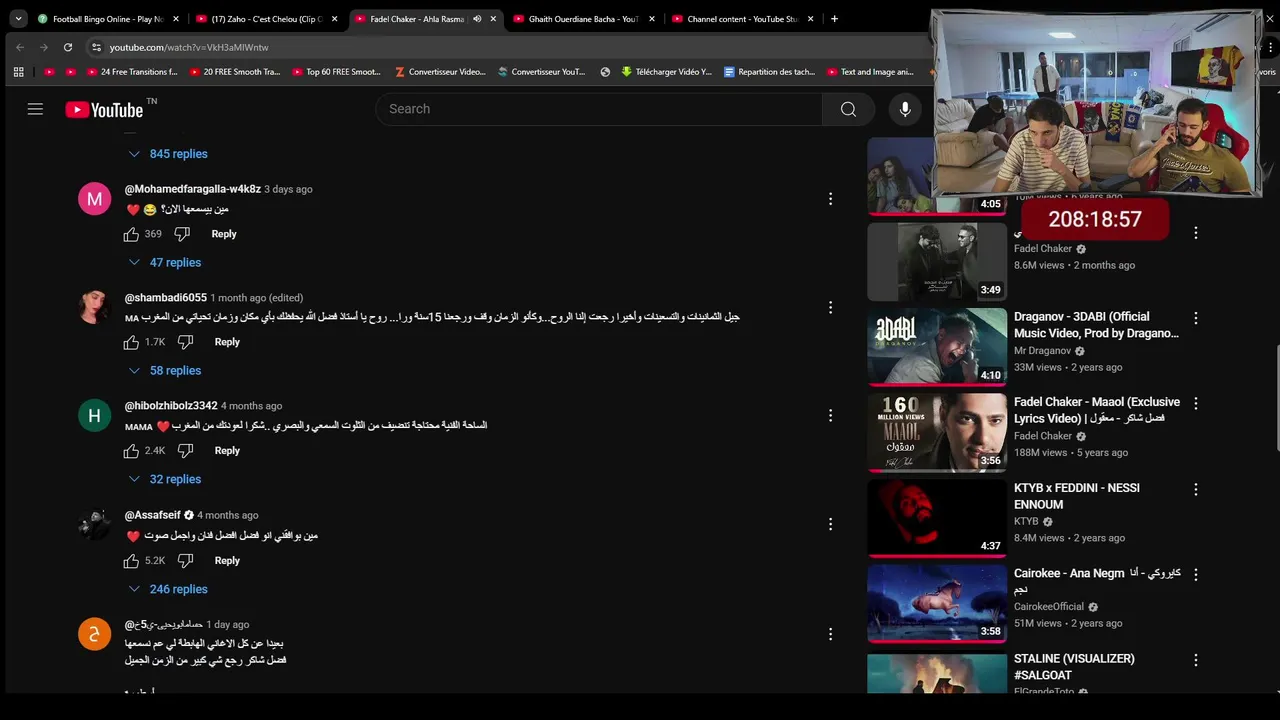Open the Mr Draganov channel name
The width and height of the screenshot is (1280, 720).
tap(1042, 351)
